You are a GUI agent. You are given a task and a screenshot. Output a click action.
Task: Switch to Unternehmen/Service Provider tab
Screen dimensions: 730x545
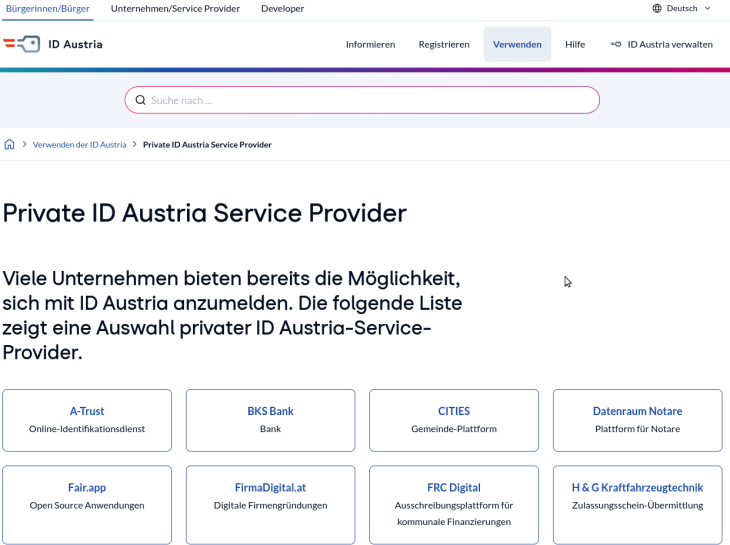point(175,8)
